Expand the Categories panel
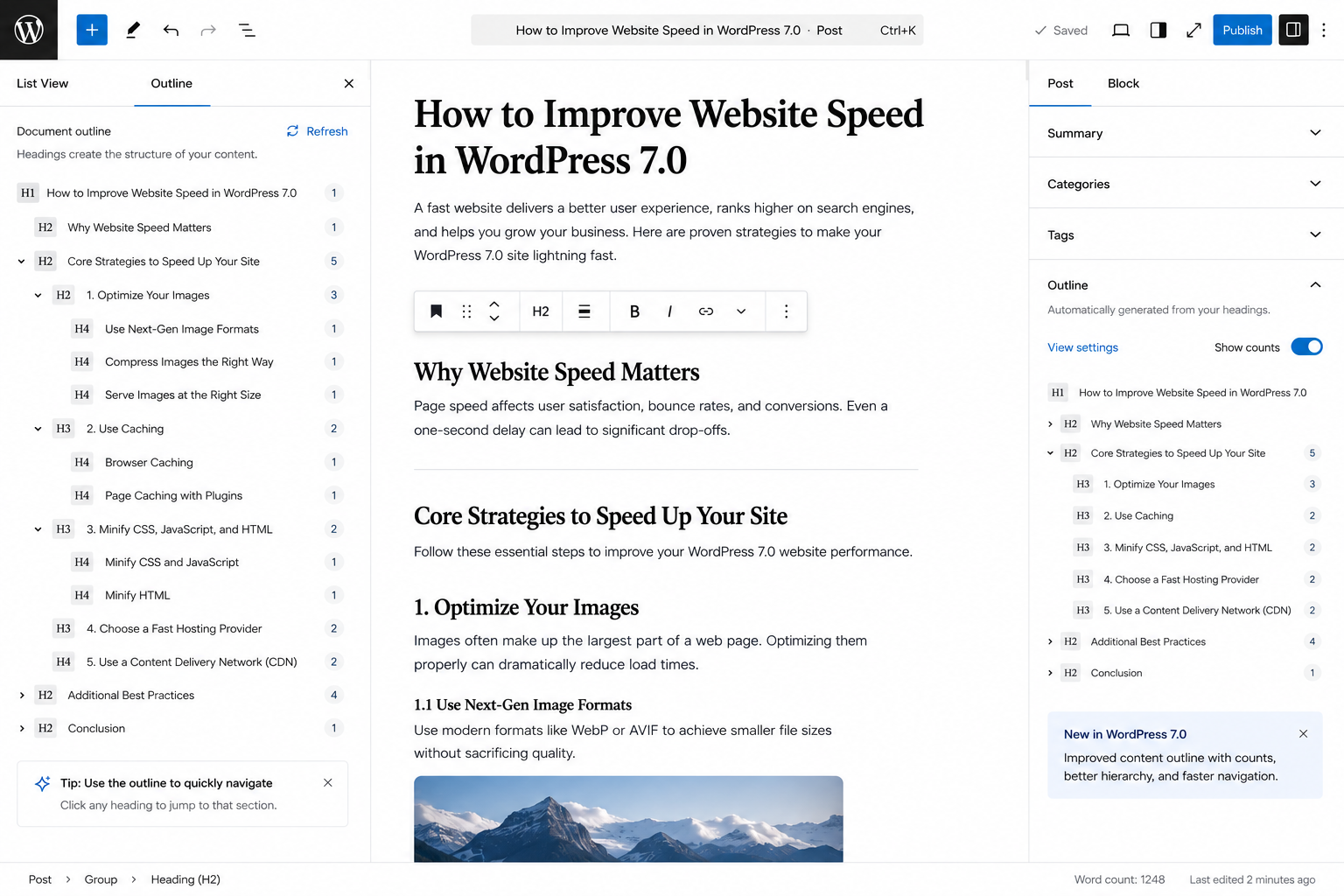 click(x=1186, y=184)
